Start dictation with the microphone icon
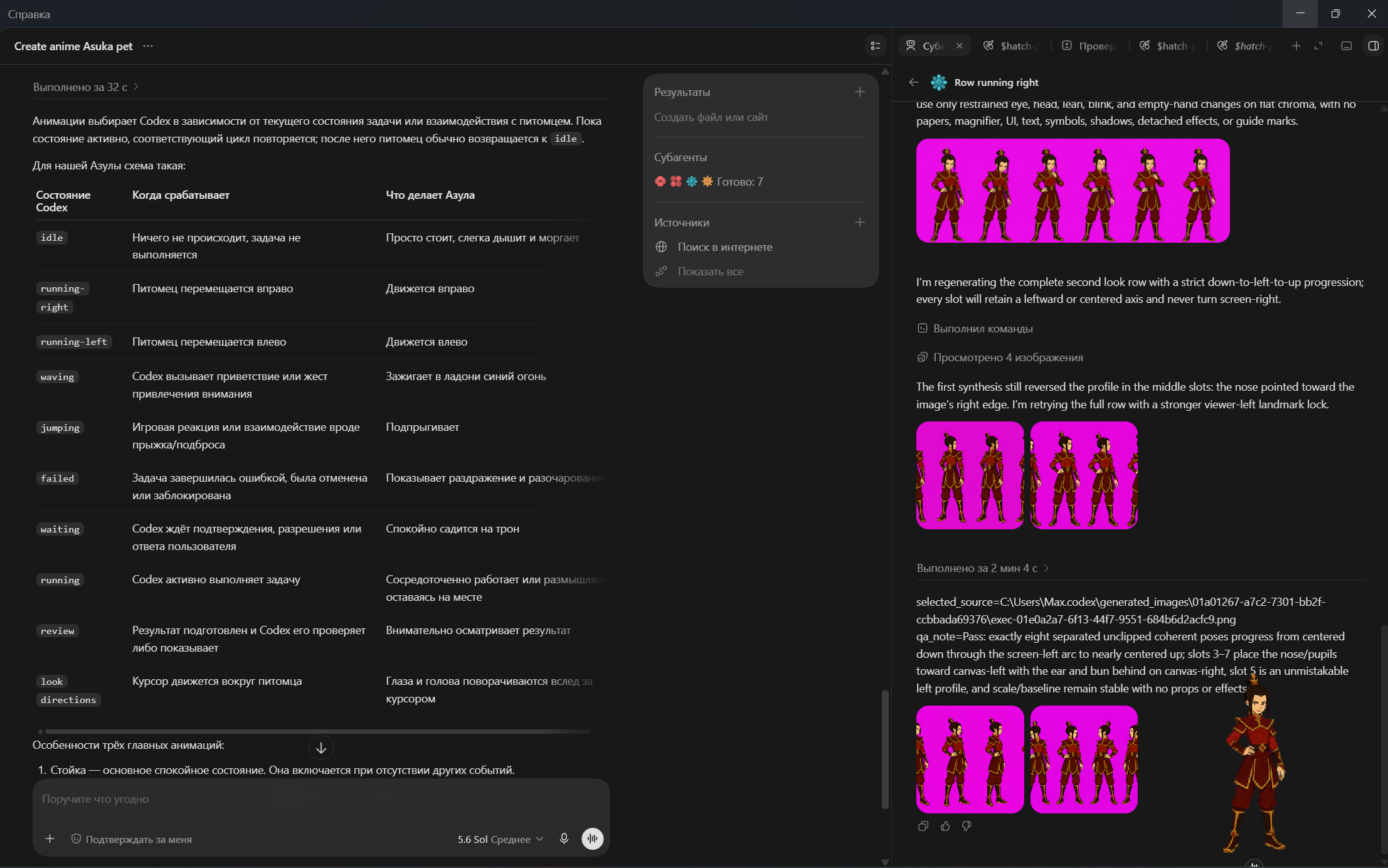This screenshot has width=1388, height=868. [x=564, y=839]
